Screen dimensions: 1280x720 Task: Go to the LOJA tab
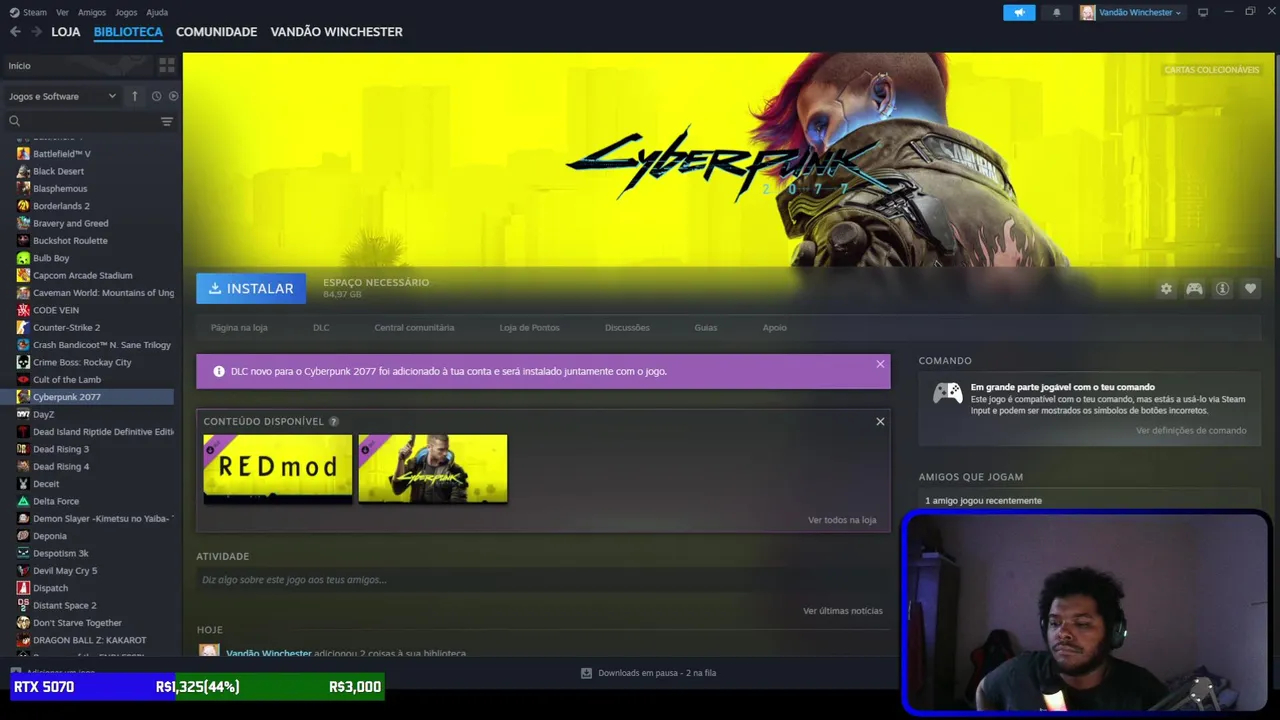click(x=66, y=32)
